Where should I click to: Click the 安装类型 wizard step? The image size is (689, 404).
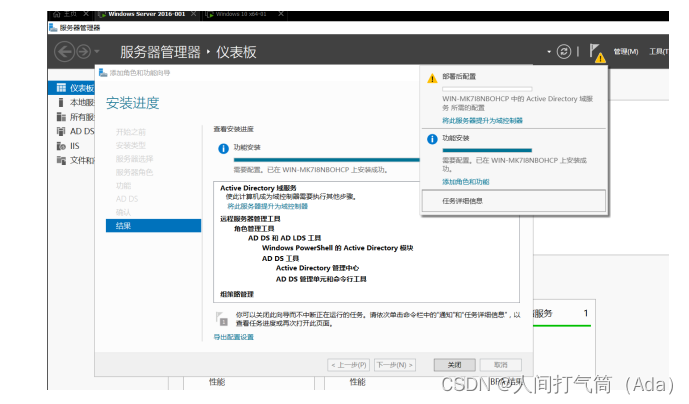pyautogui.click(x=131, y=145)
